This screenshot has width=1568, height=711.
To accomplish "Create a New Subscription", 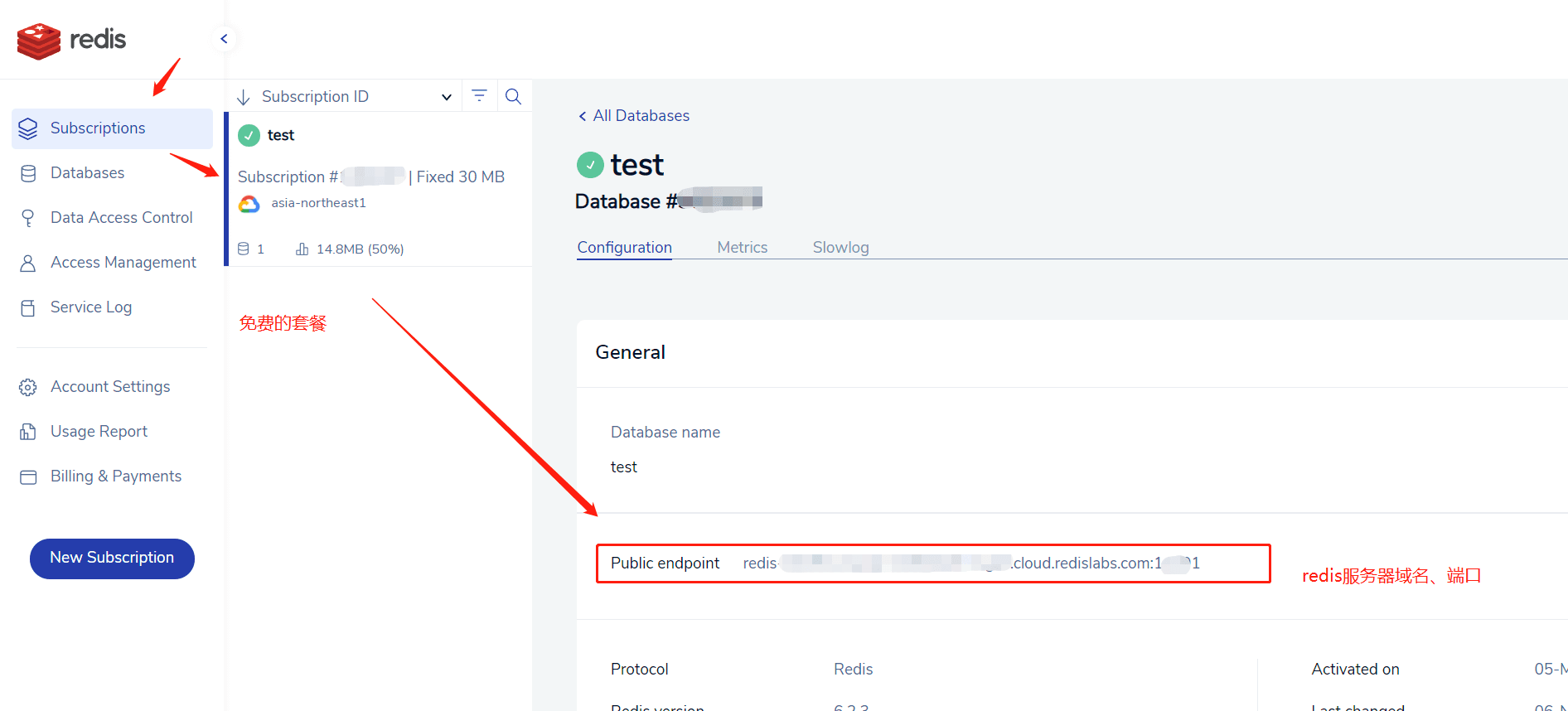I will tap(112, 559).
